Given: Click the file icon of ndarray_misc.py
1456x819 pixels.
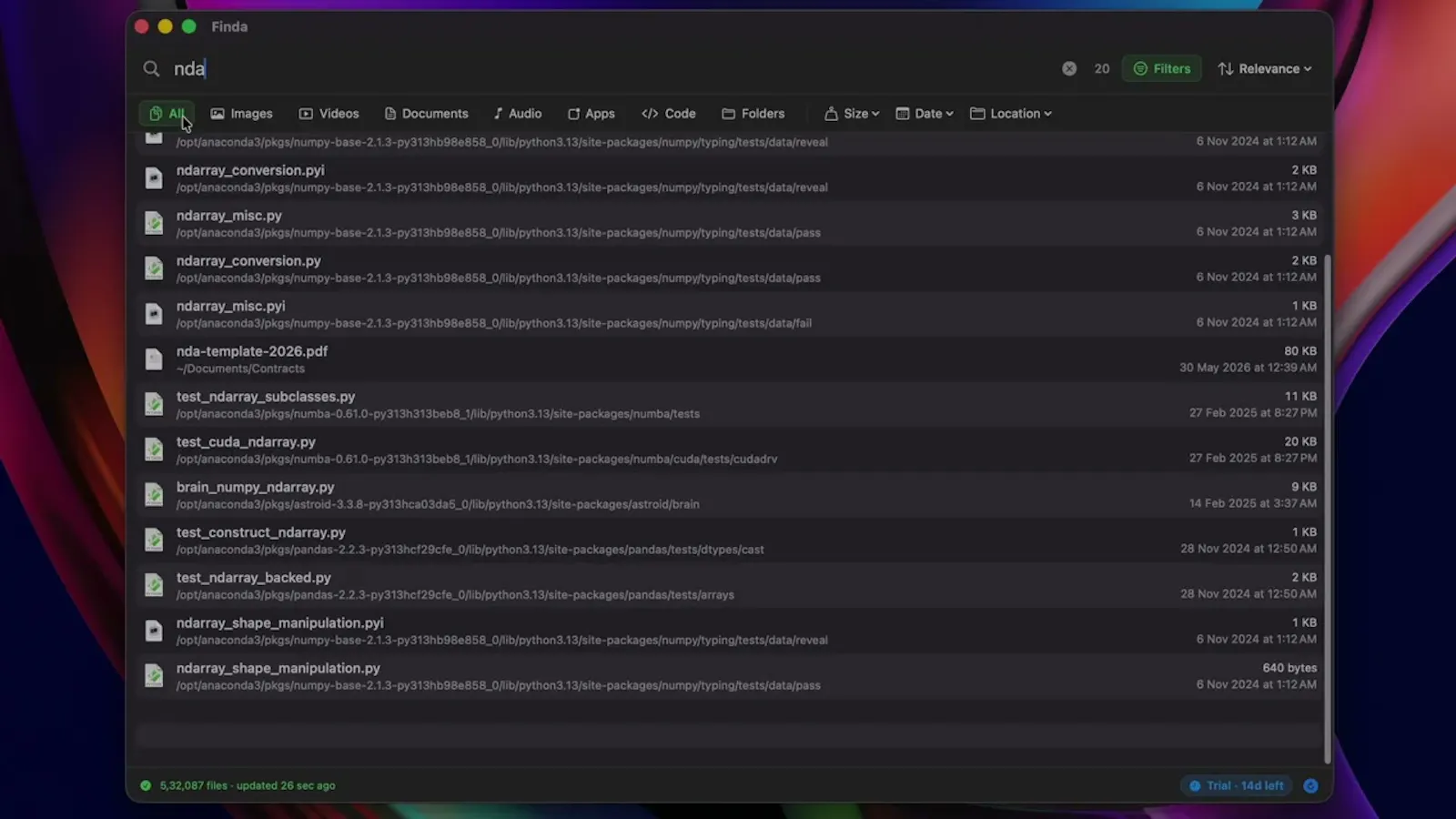Looking at the screenshot, I should [154, 224].
